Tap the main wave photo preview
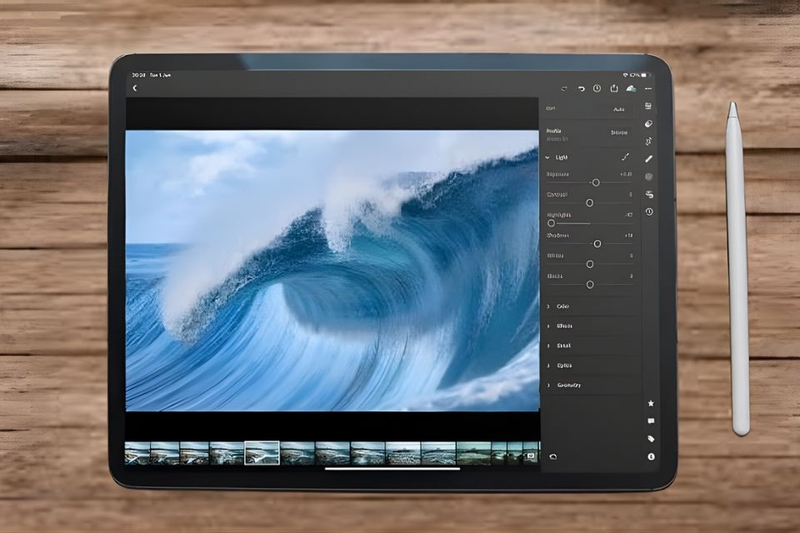Screen dimensions: 800x533 [x=332, y=270]
